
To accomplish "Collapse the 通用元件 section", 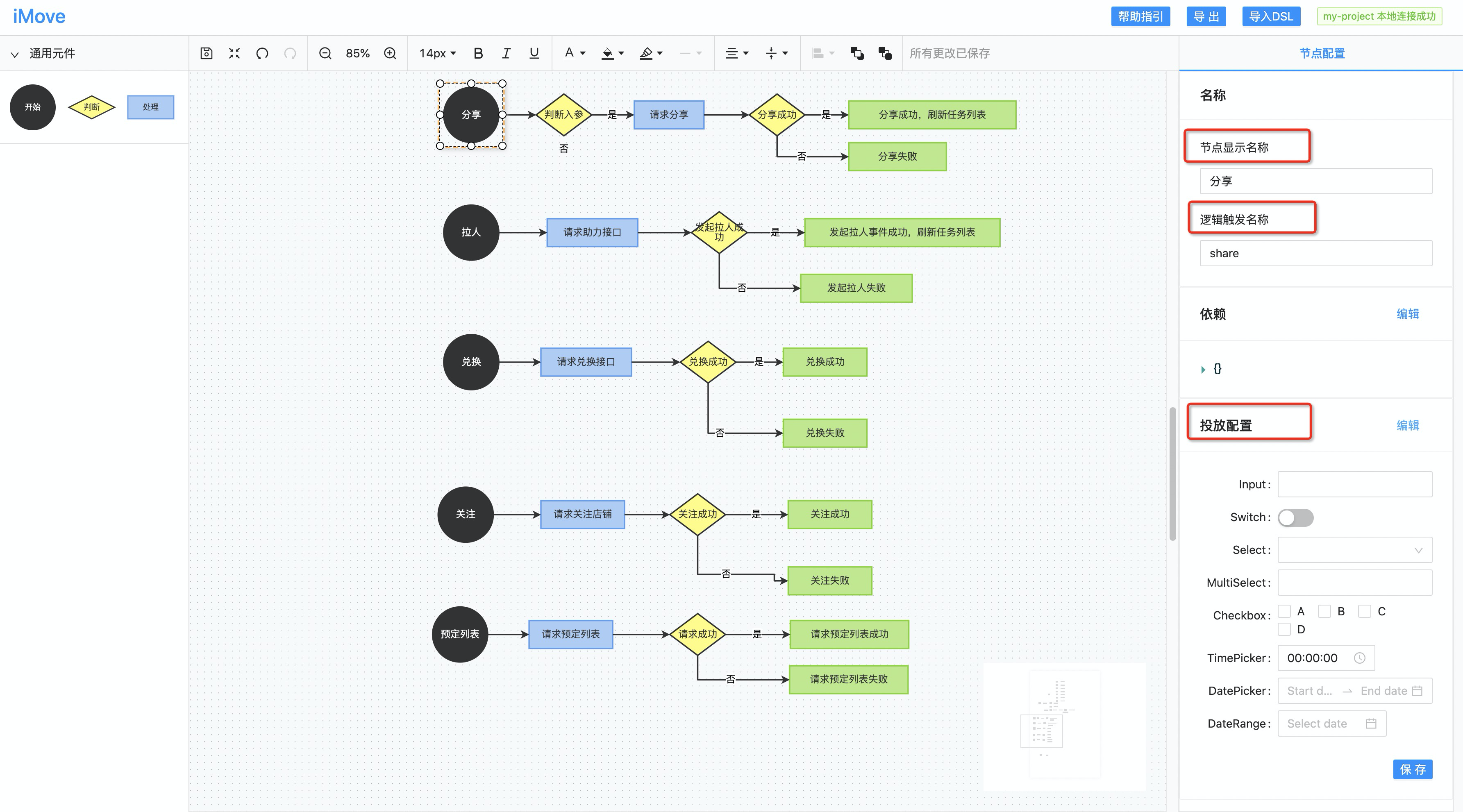I will point(15,54).
